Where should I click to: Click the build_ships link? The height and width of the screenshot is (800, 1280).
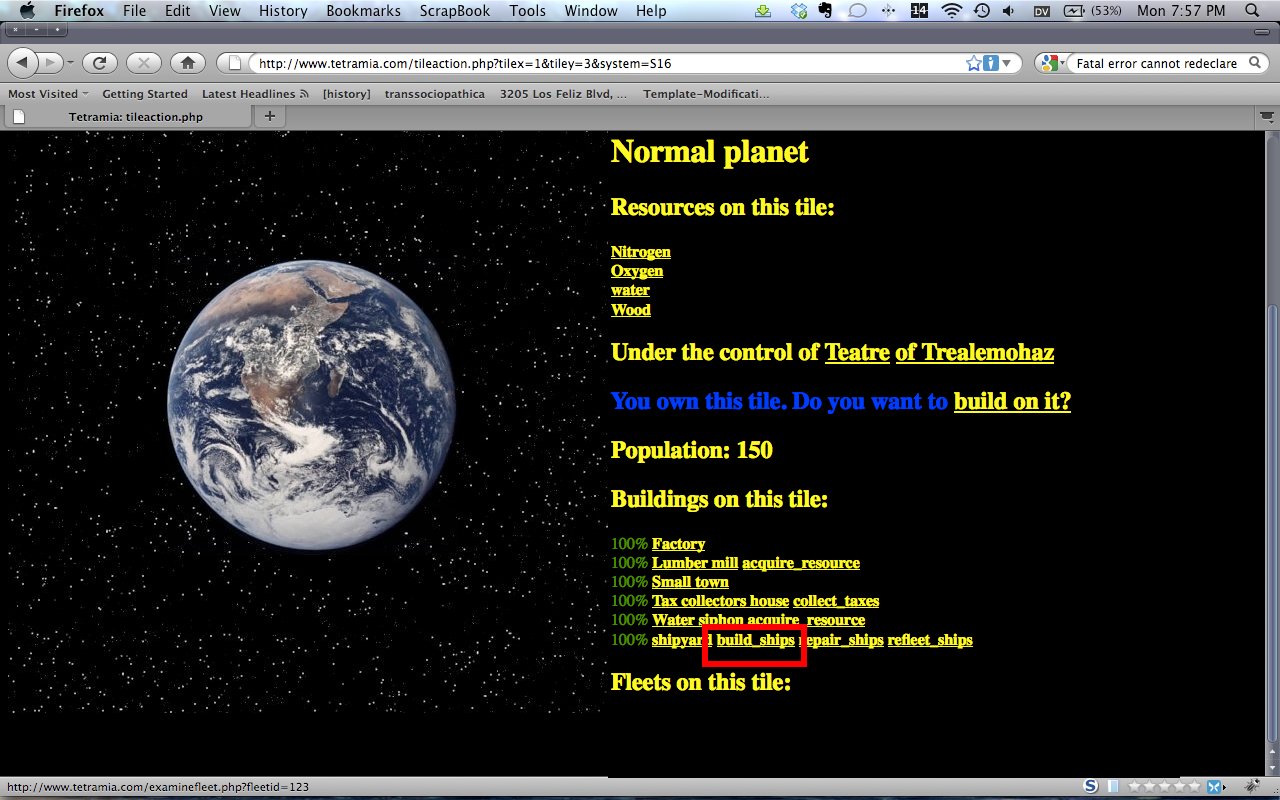coord(755,640)
